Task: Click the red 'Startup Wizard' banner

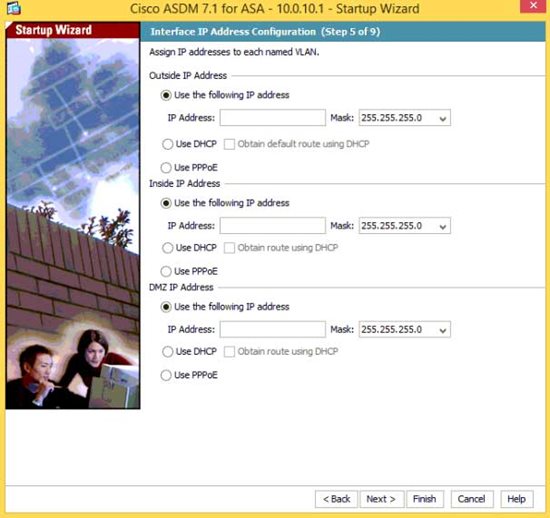Action: tap(73, 30)
